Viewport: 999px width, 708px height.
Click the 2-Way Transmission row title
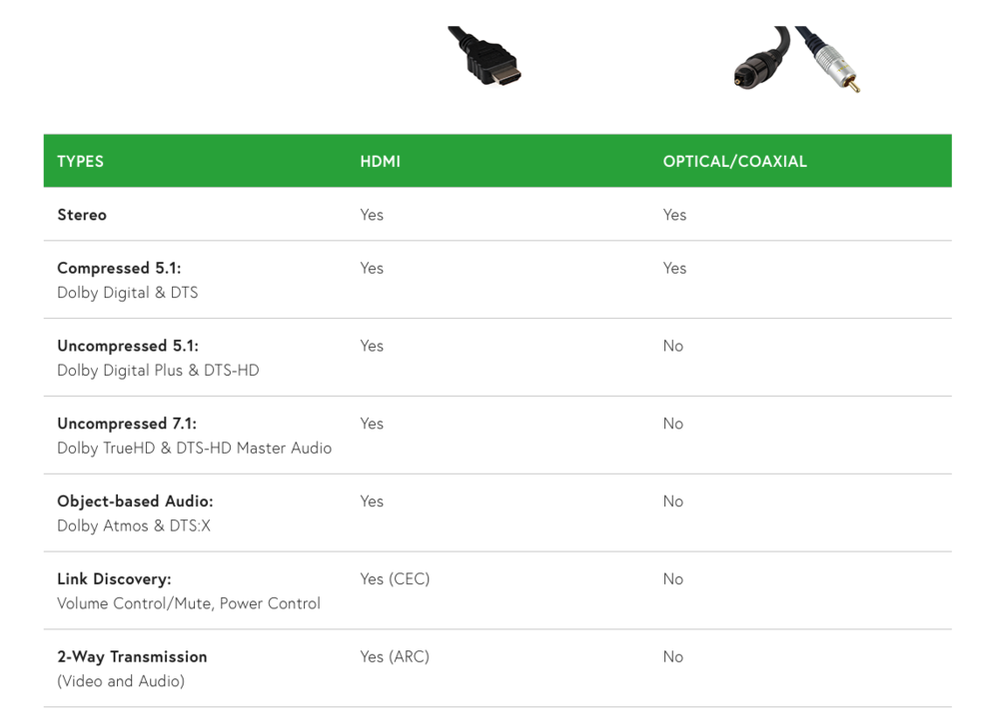pos(132,657)
